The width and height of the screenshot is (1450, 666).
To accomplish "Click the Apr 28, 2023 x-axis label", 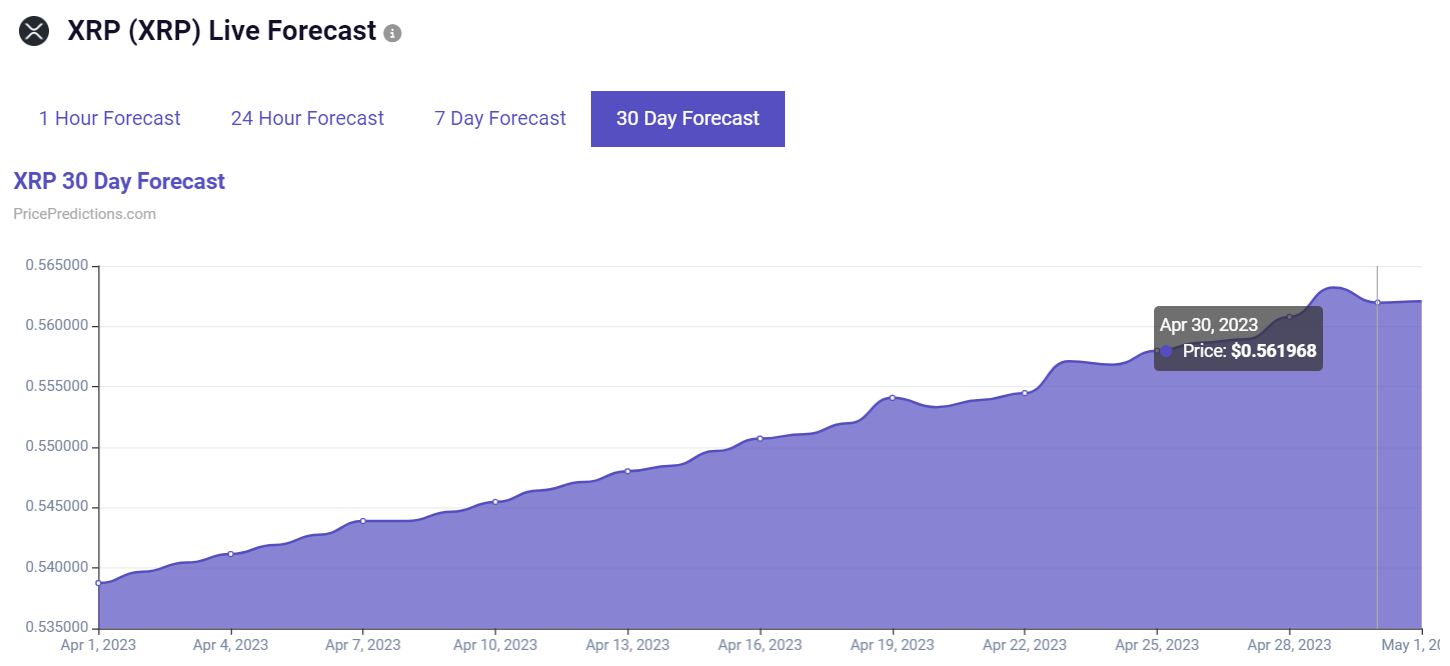I will pos(1289,645).
